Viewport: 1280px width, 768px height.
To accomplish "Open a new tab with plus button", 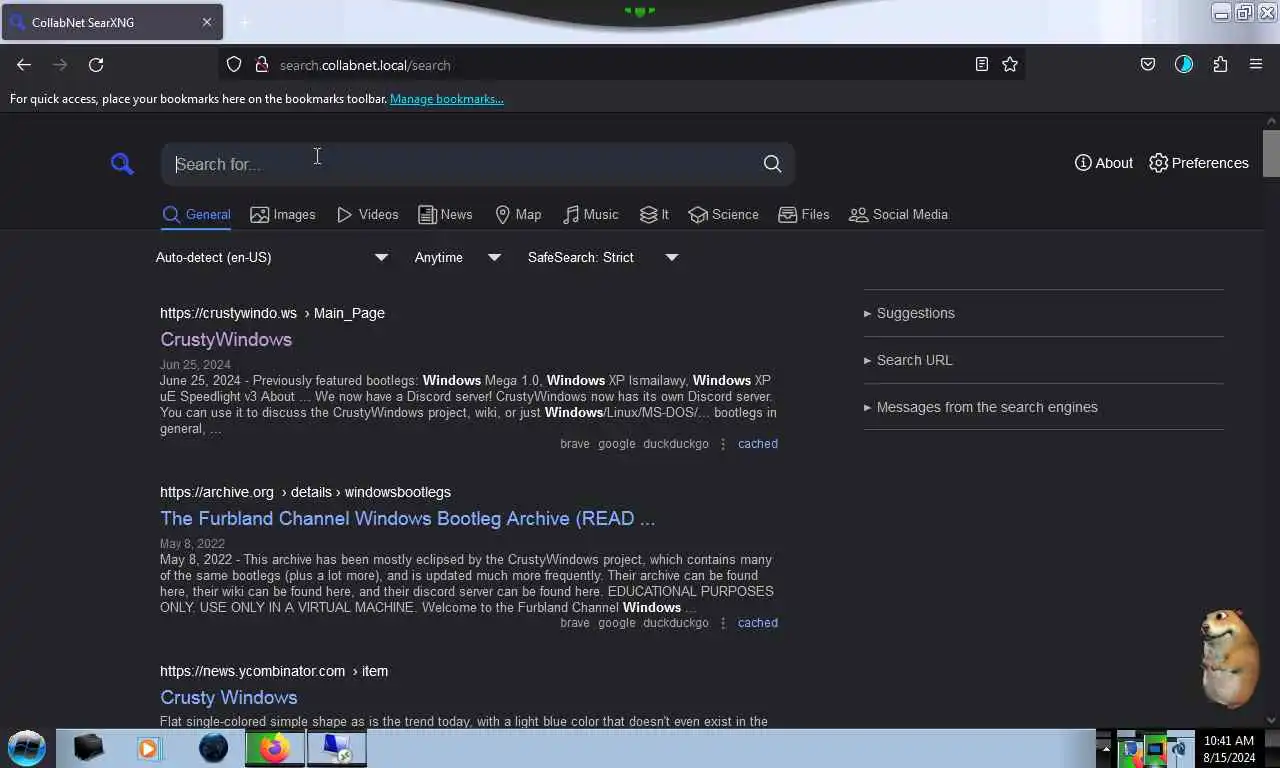I will tap(244, 22).
